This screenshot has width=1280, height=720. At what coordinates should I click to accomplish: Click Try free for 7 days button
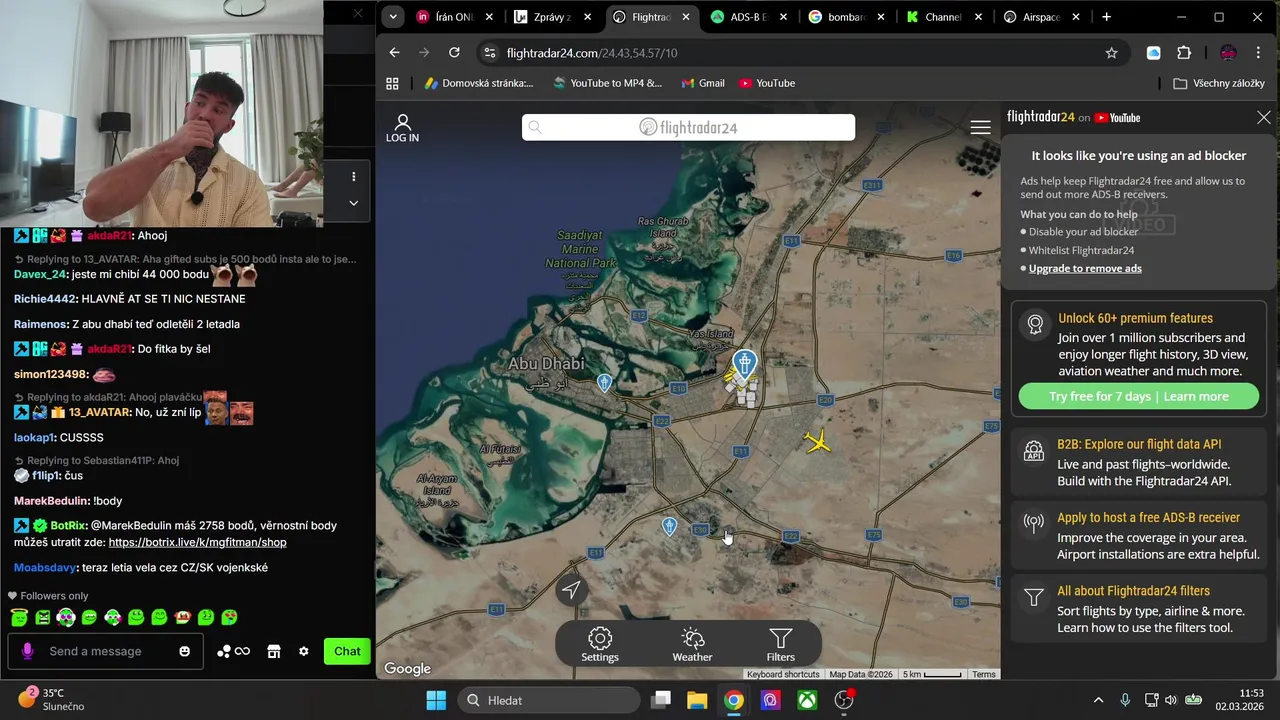[x=1138, y=396]
